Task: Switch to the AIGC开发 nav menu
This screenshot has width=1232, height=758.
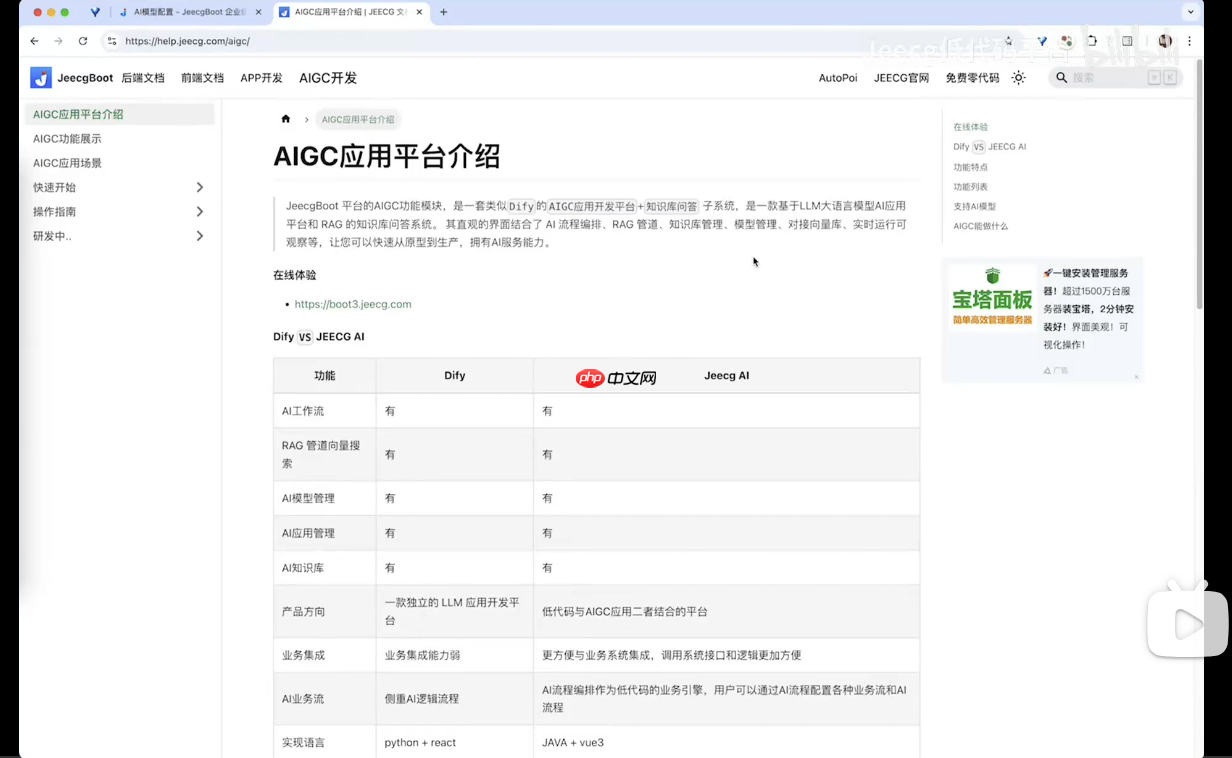Action: coord(328,77)
